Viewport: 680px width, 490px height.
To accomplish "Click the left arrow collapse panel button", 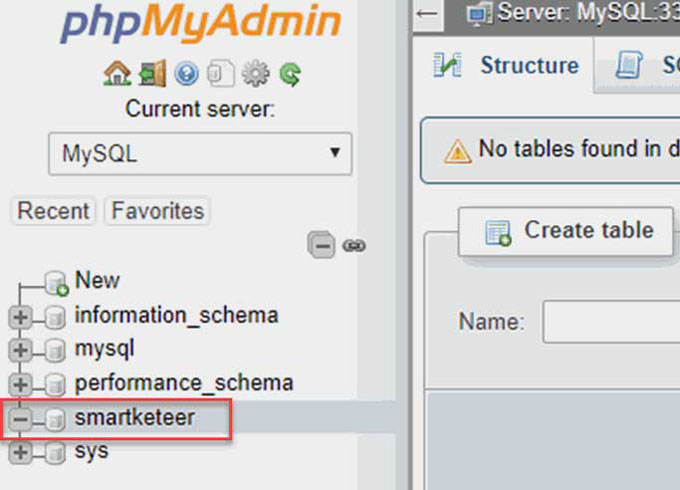I will point(427,14).
